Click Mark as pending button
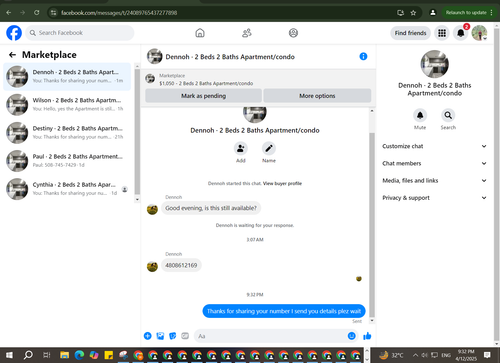The width and height of the screenshot is (500, 363). click(x=203, y=96)
